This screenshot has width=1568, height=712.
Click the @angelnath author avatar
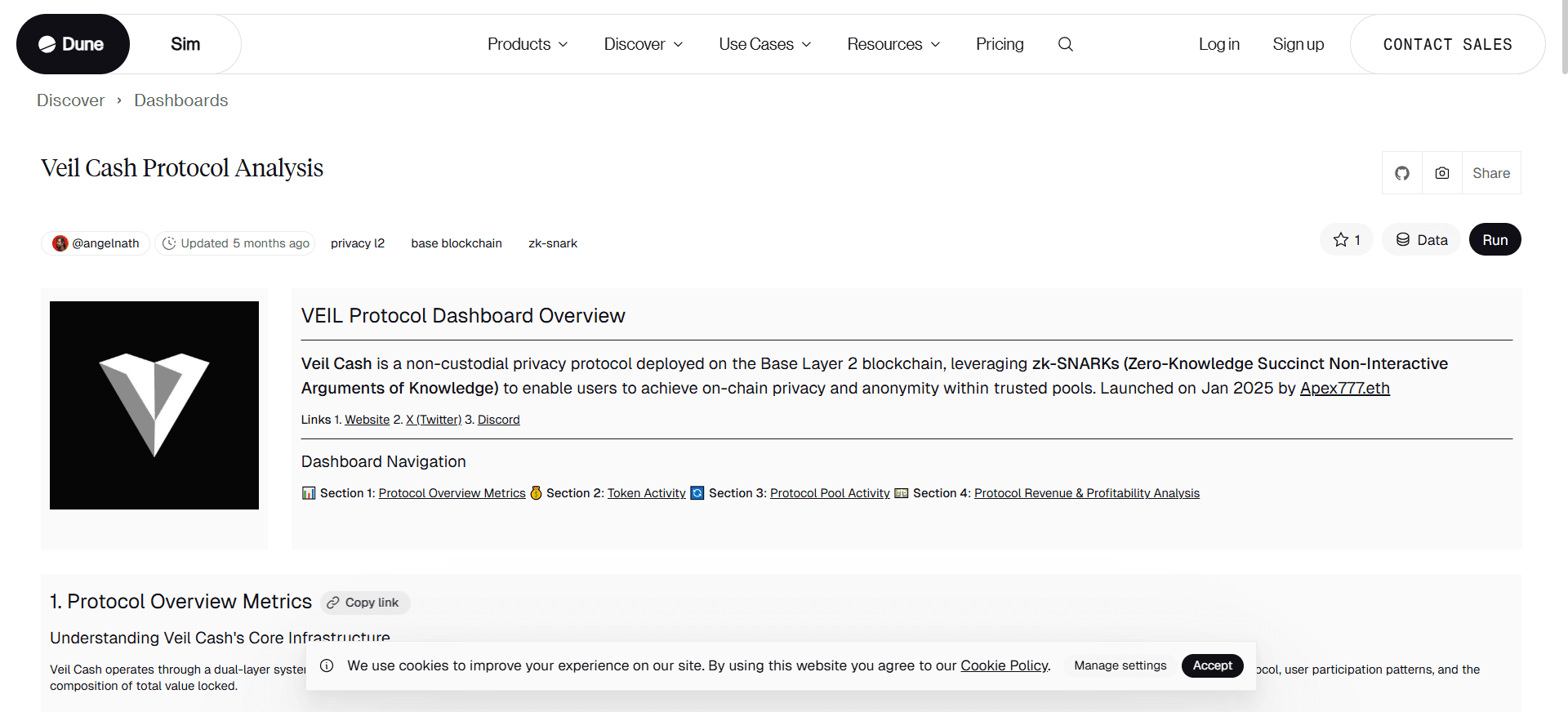[60, 243]
